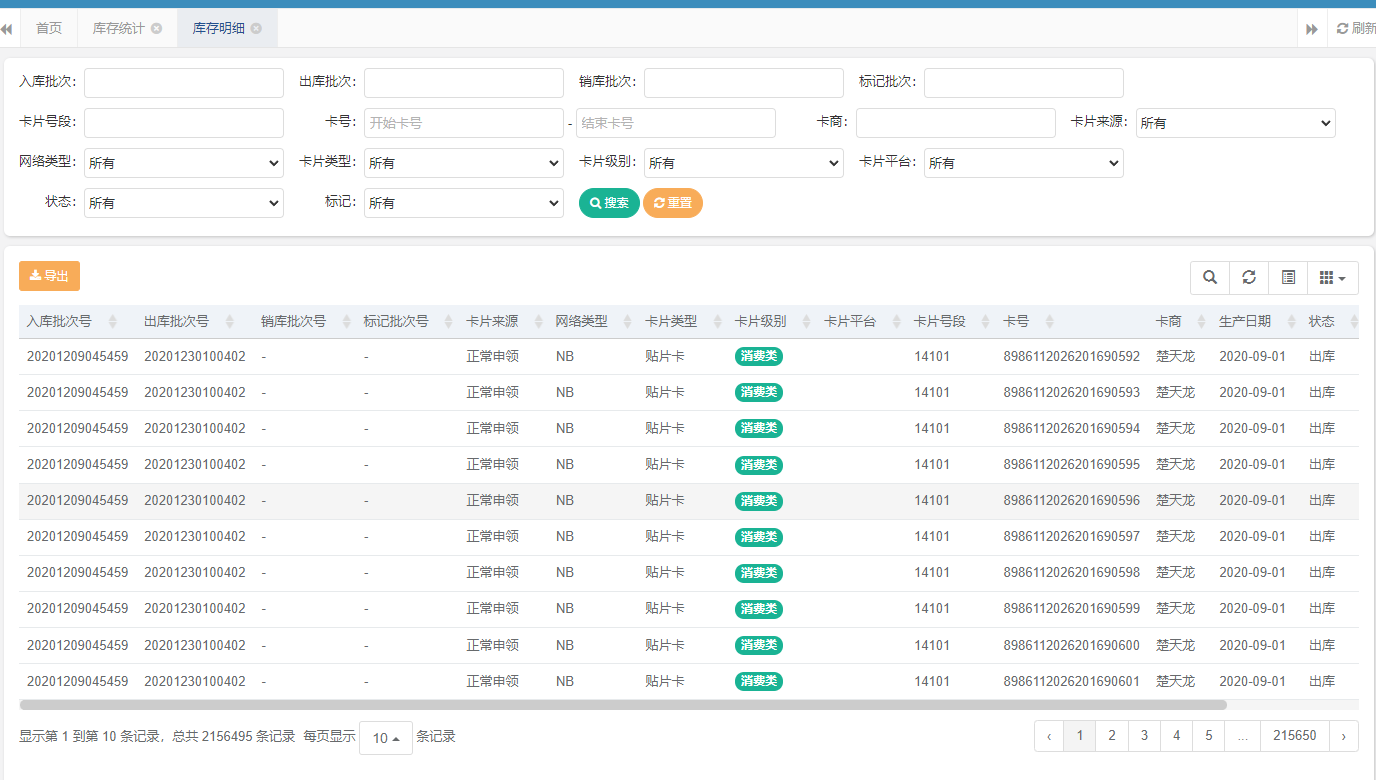Click card number 8986112026201690600
This screenshot has width=1376, height=780.
click(1072, 645)
